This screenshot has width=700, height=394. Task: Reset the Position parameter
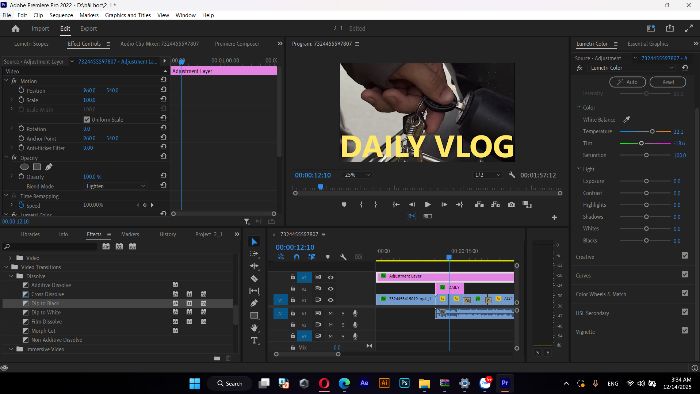click(163, 90)
